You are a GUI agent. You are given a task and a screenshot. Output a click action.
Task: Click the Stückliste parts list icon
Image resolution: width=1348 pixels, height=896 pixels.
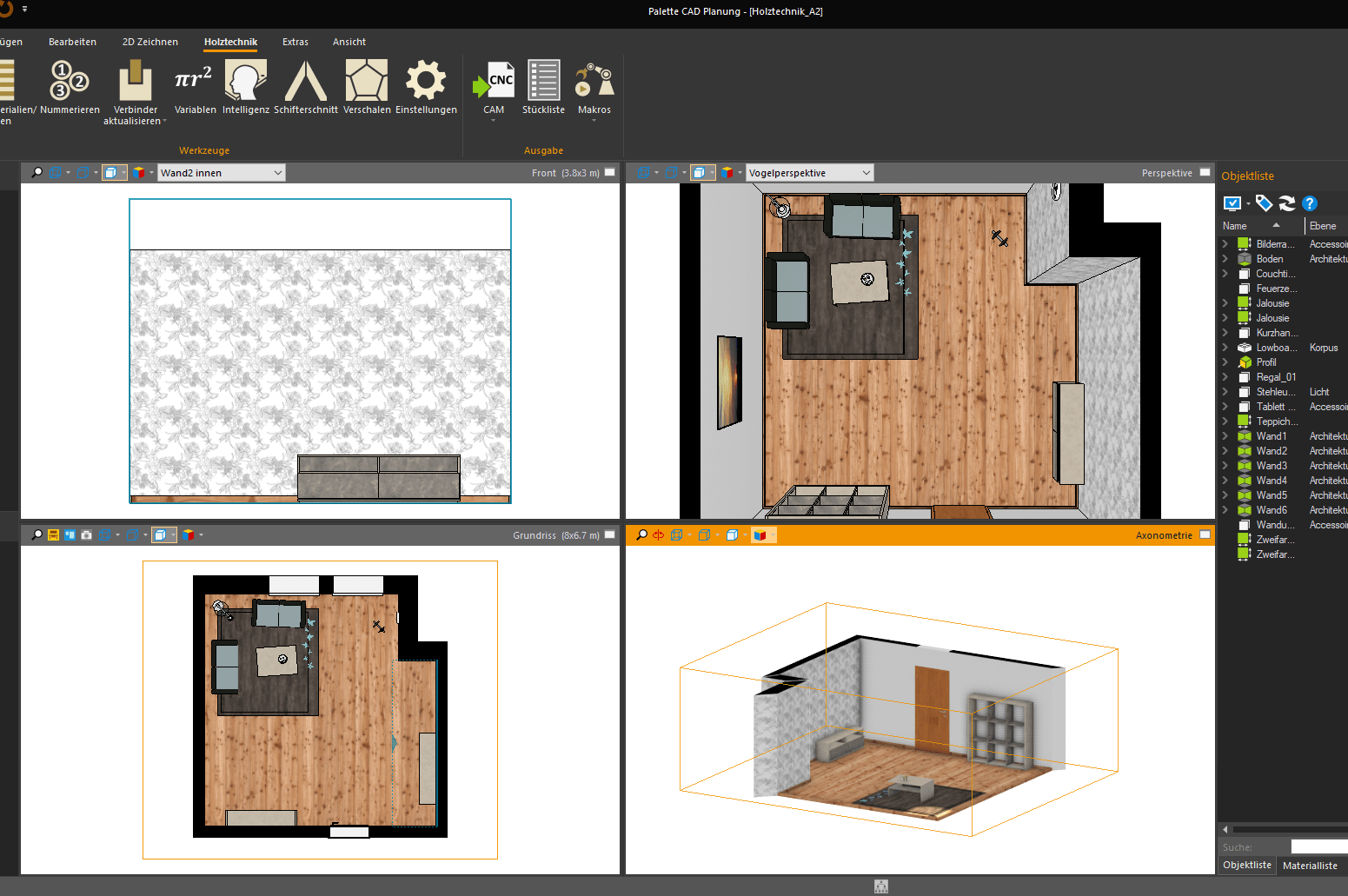[x=543, y=85]
